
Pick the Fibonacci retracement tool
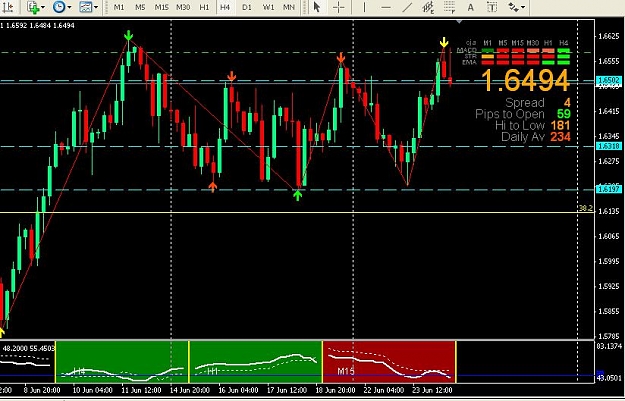coord(449,7)
